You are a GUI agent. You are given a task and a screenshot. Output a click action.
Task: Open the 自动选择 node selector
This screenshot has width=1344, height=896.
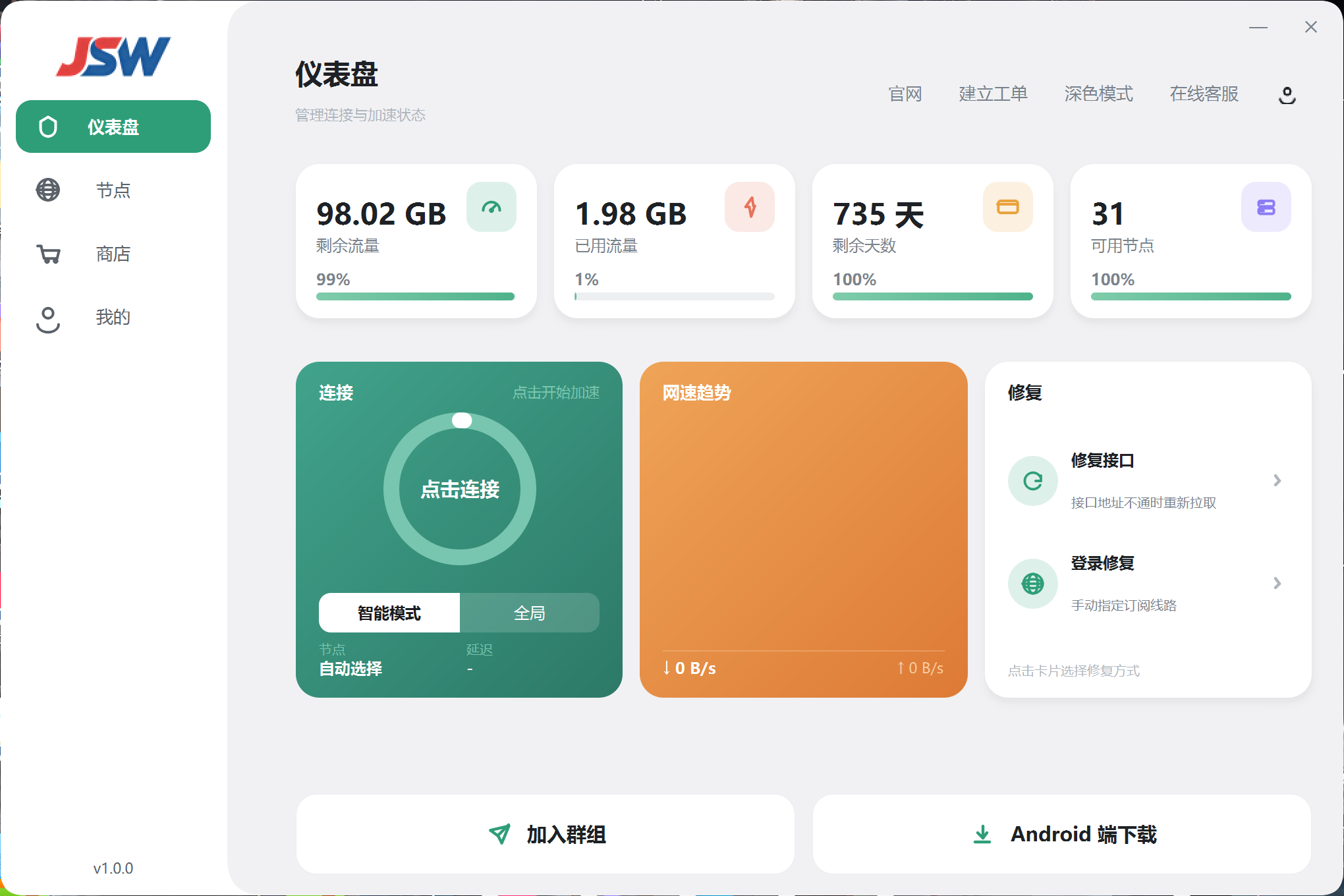350,669
